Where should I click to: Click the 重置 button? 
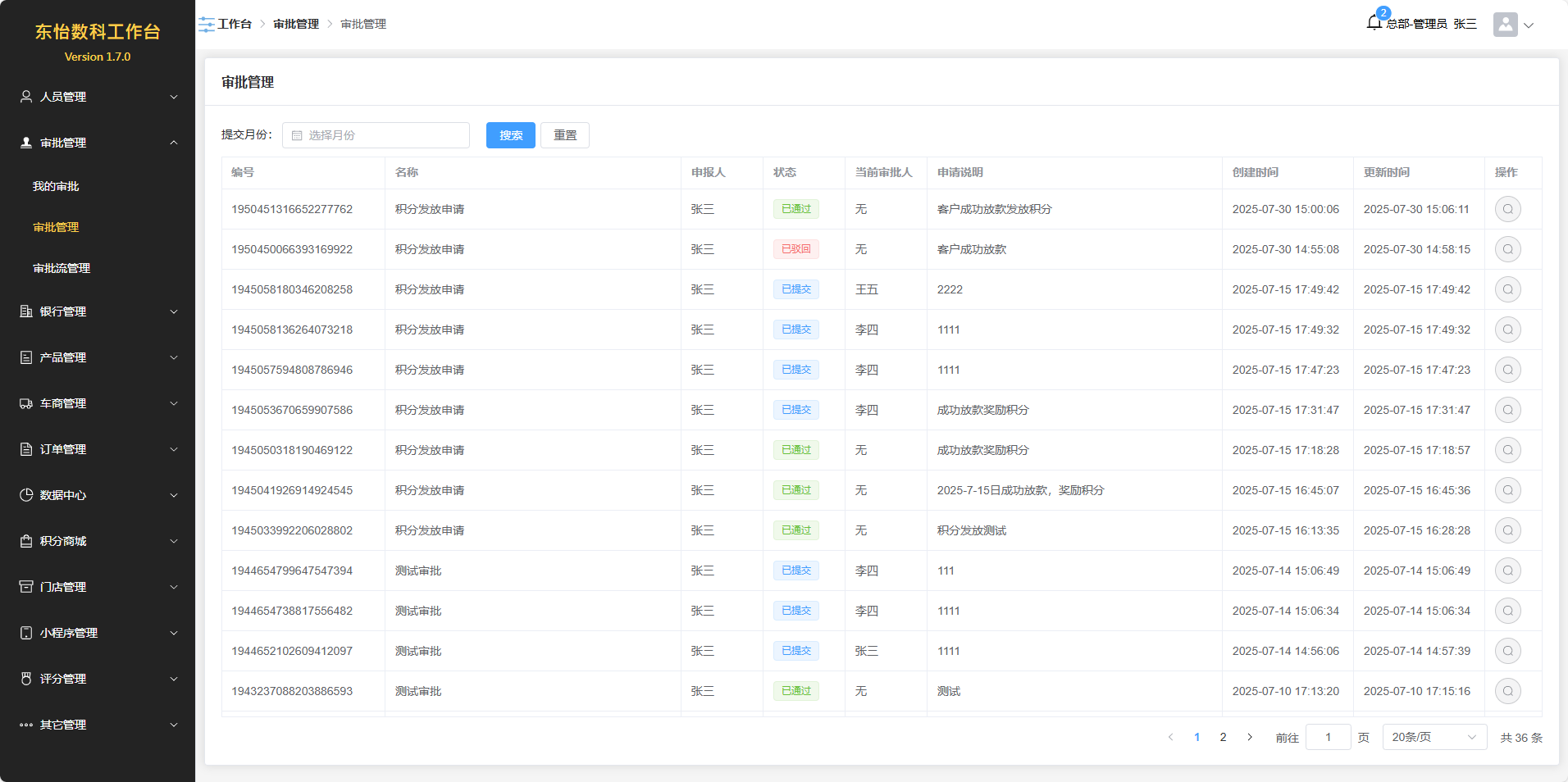pos(564,135)
